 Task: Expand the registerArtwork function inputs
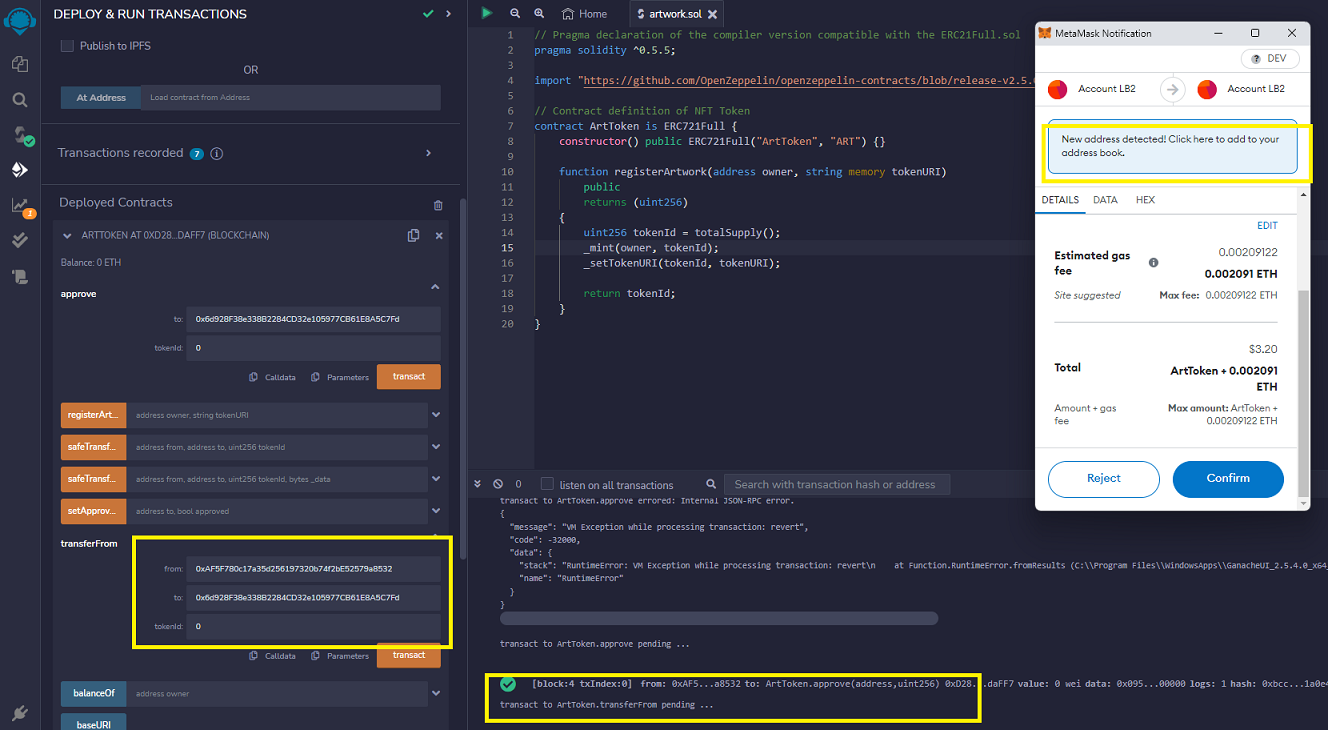pyautogui.click(x=436, y=415)
